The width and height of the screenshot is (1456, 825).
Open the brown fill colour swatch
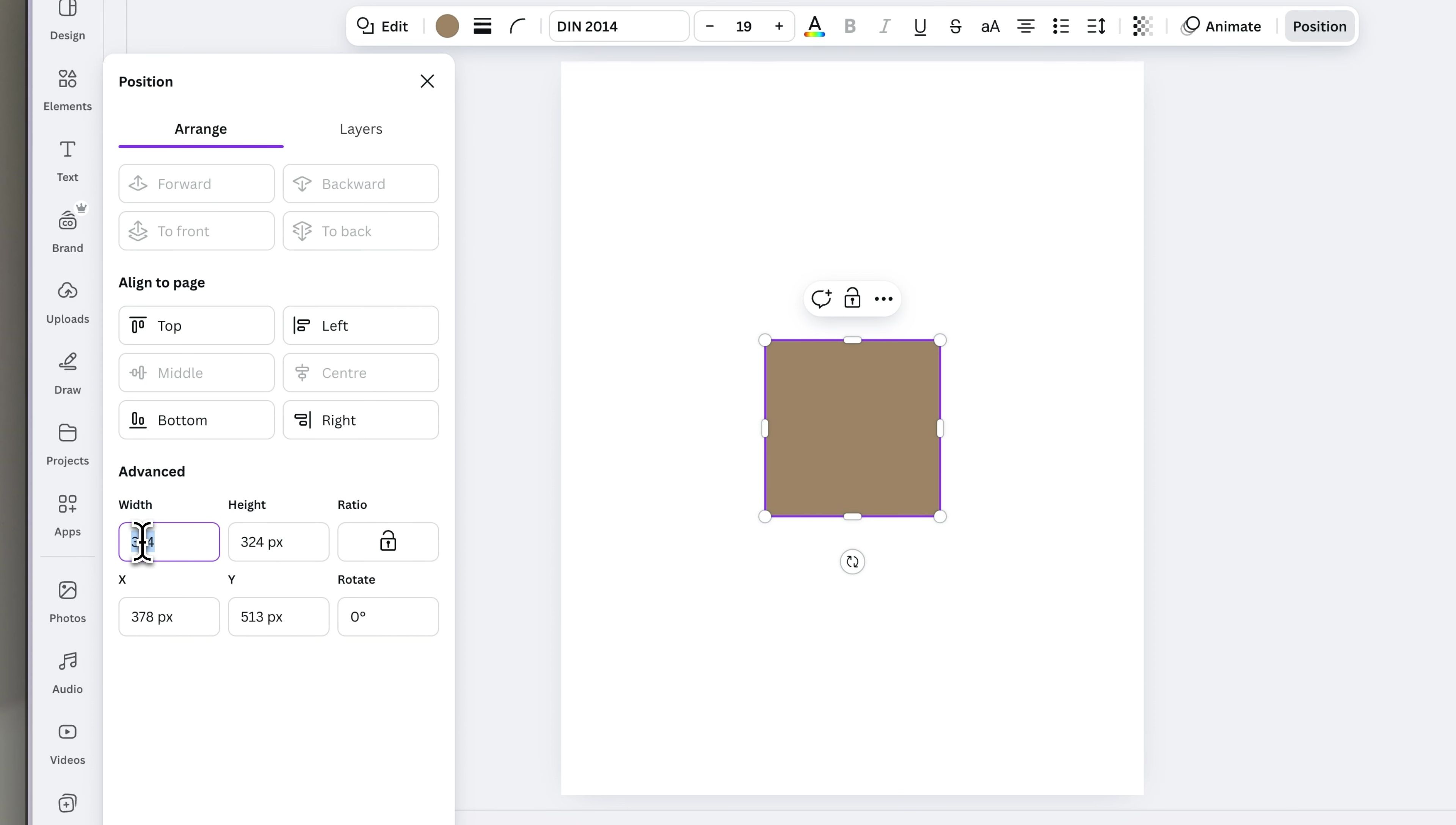click(x=447, y=26)
